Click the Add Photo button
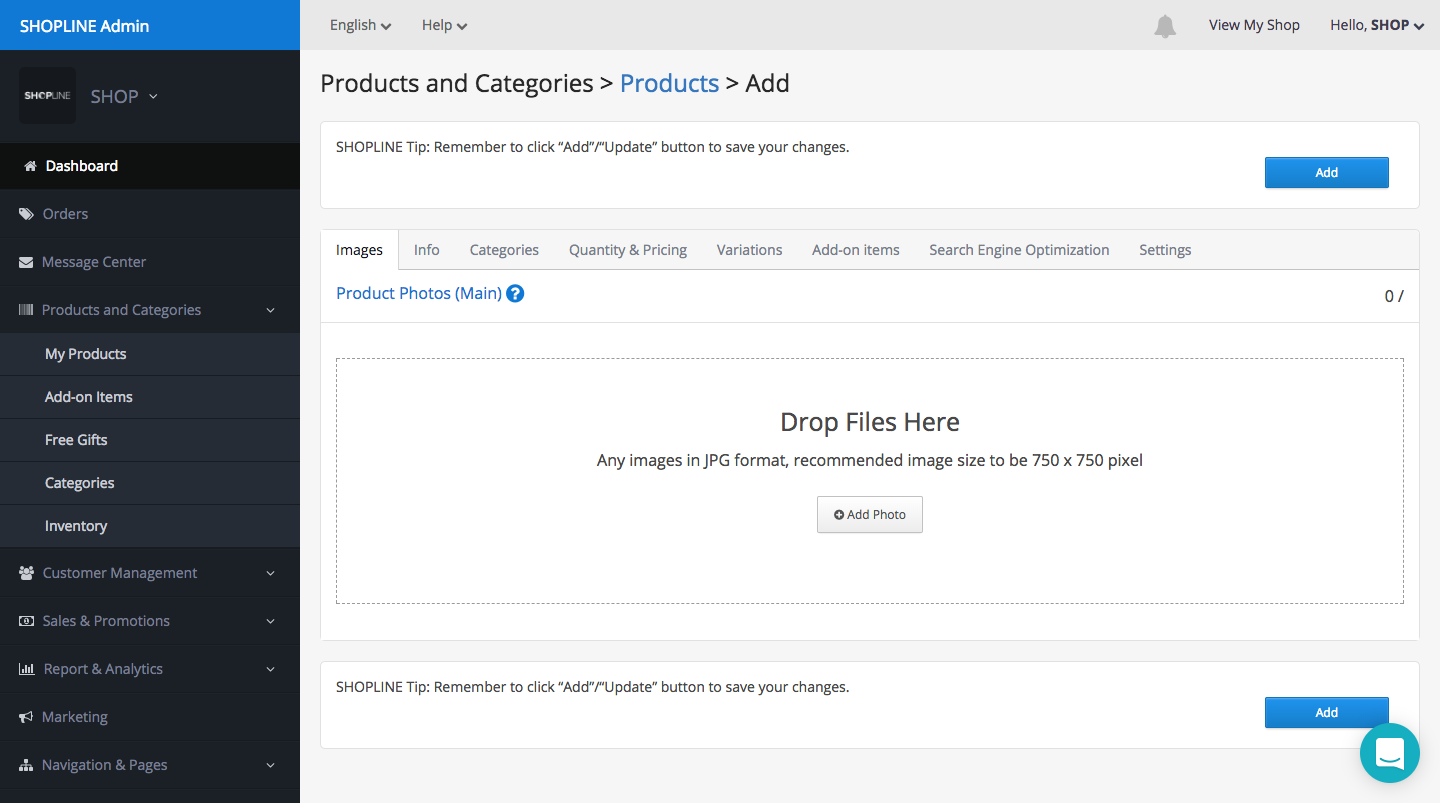Image resolution: width=1440 pixels, height=803 pixels. tap(869, 515)
